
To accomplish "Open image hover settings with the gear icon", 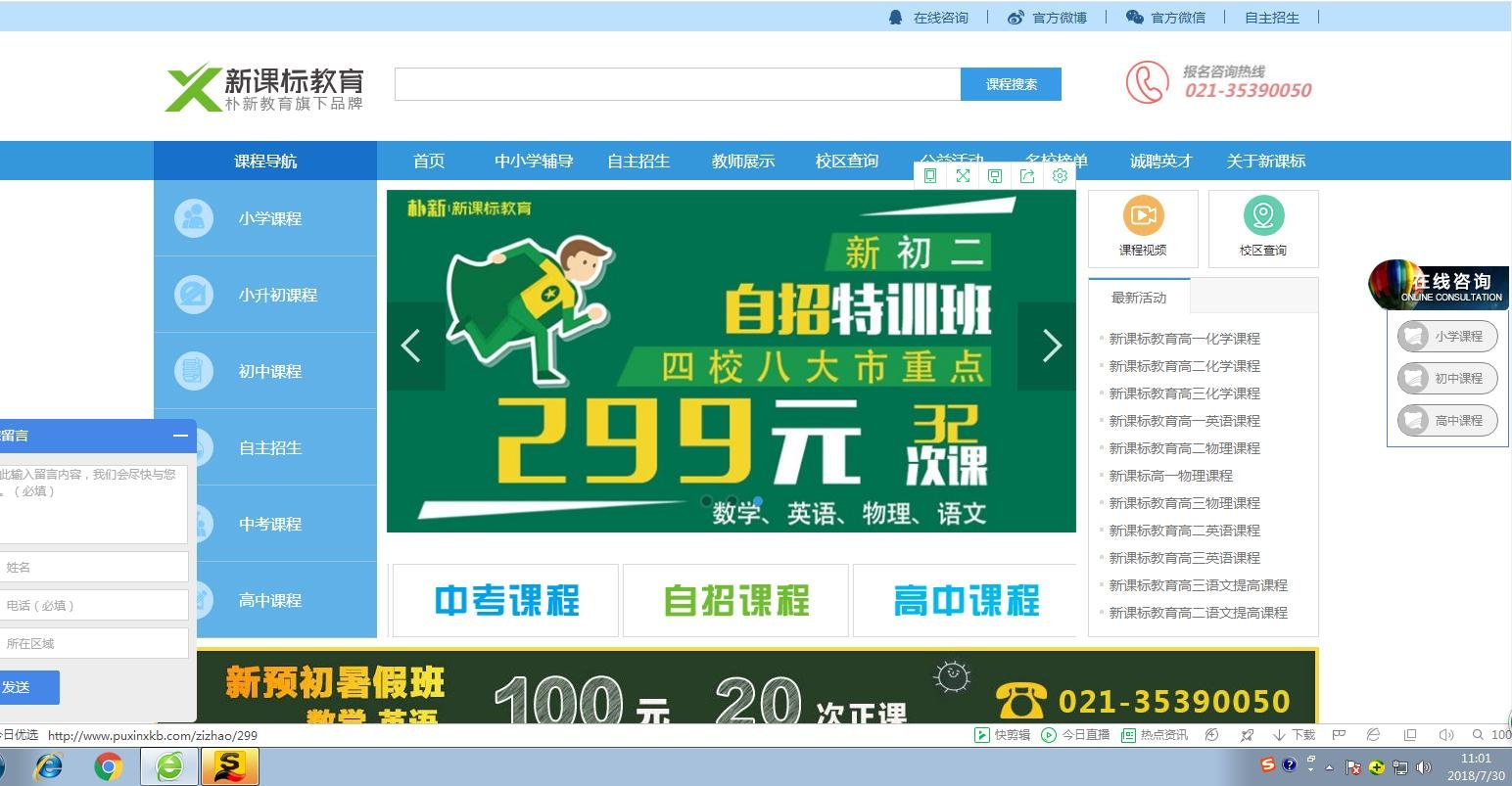I will pyautogui.click(x=1060, y=175).
